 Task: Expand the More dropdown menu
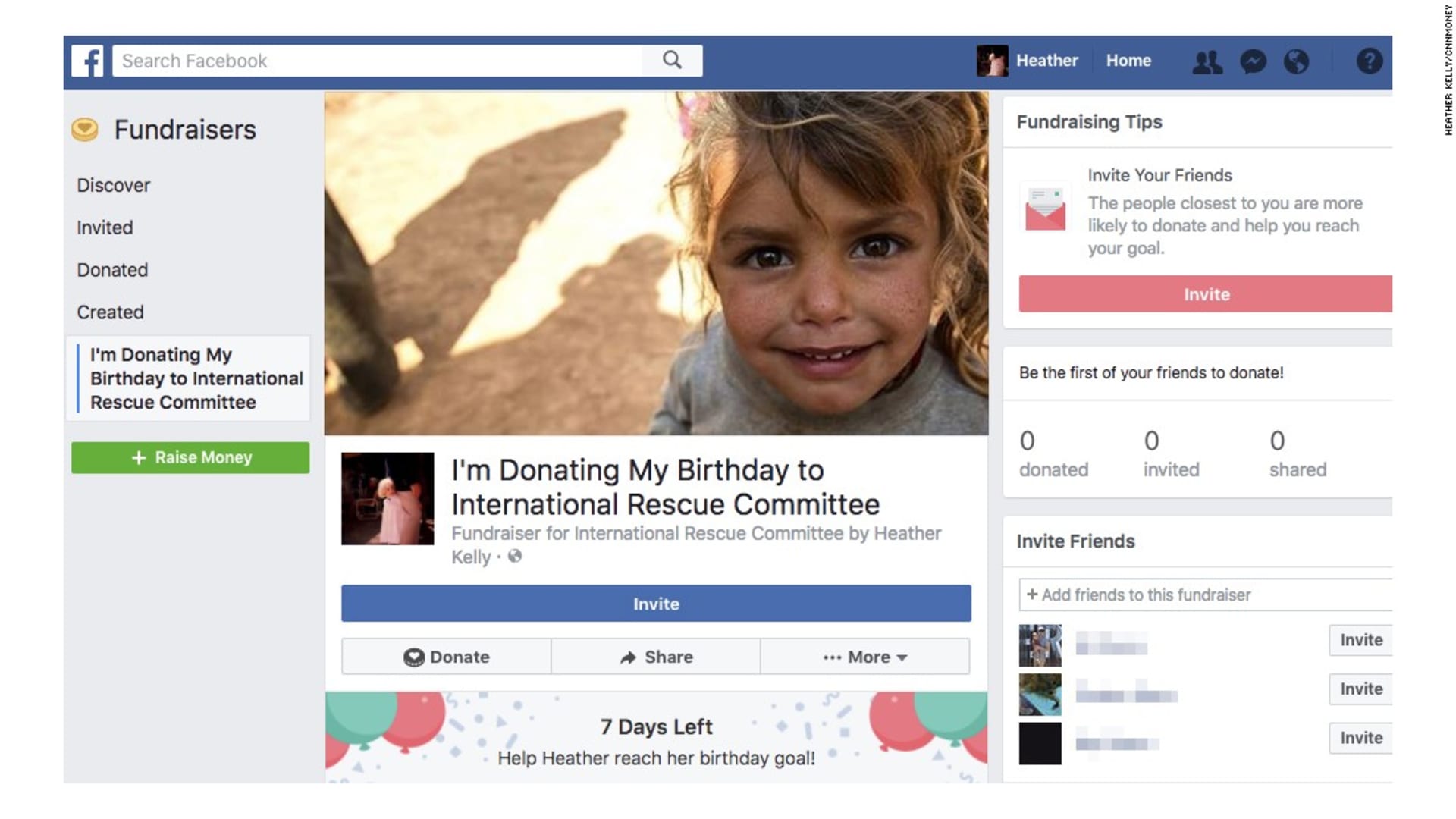(864, 657)
